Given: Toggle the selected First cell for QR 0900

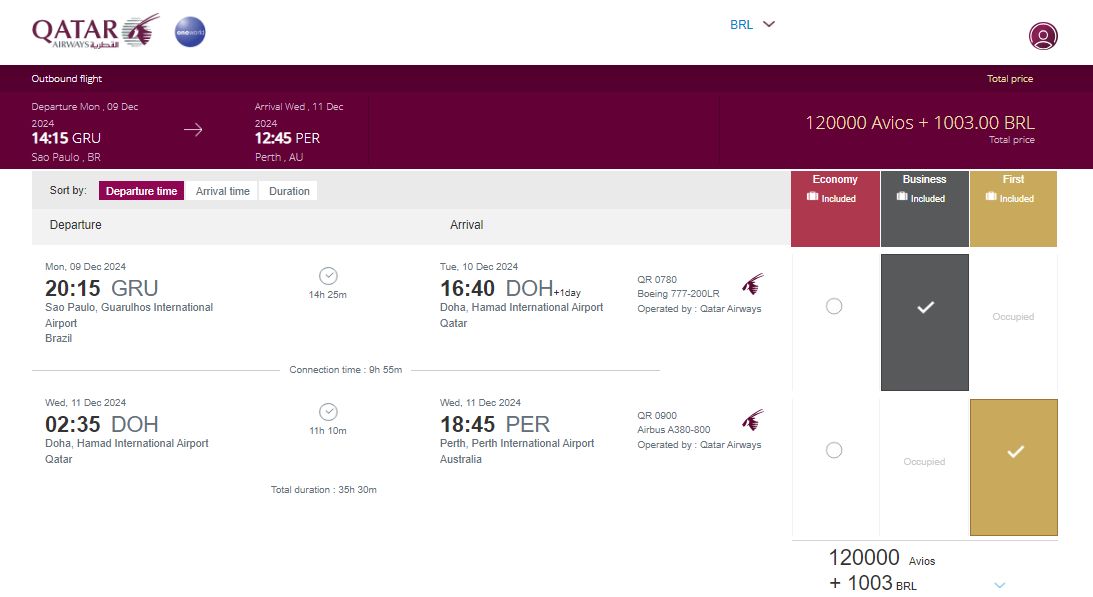Looking at the screenshot, I should 1014,467.
